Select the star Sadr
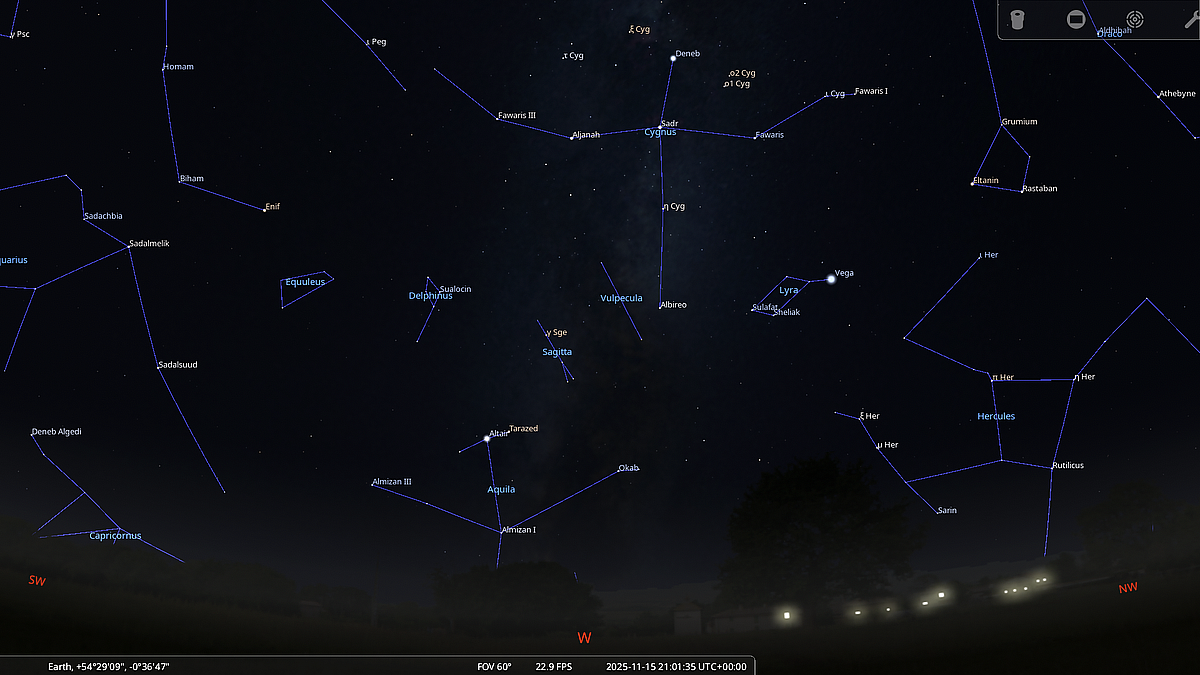 [x=660, y=126]
